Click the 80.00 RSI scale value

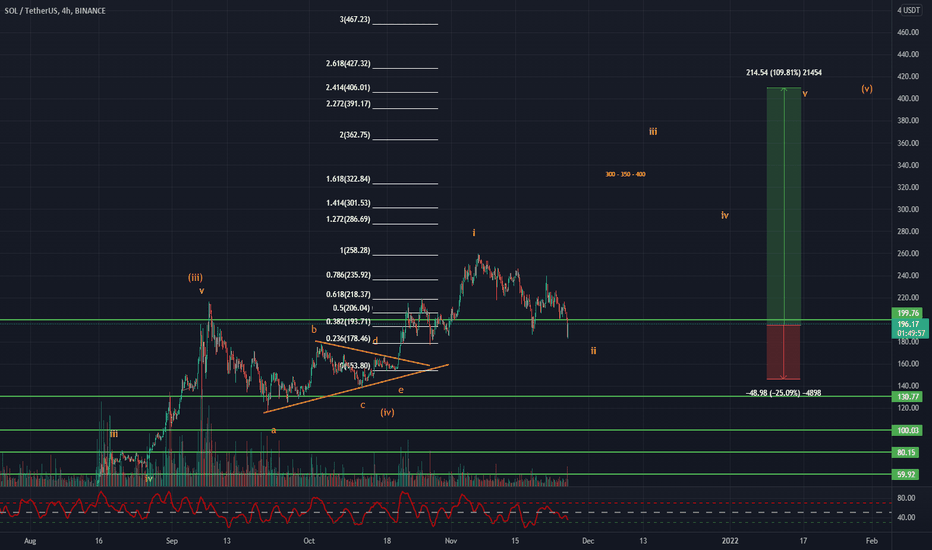(906, 498)
